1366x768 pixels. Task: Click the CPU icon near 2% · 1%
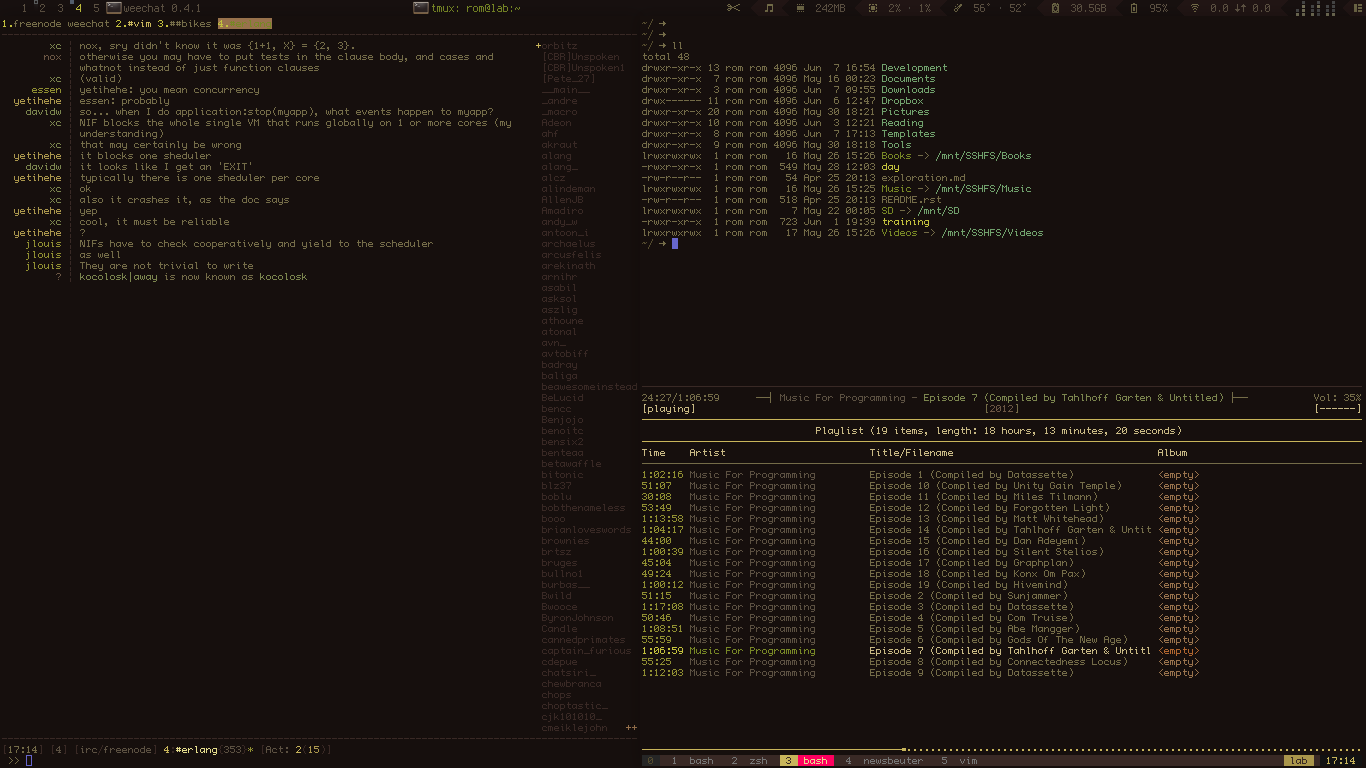coord(874,8)
